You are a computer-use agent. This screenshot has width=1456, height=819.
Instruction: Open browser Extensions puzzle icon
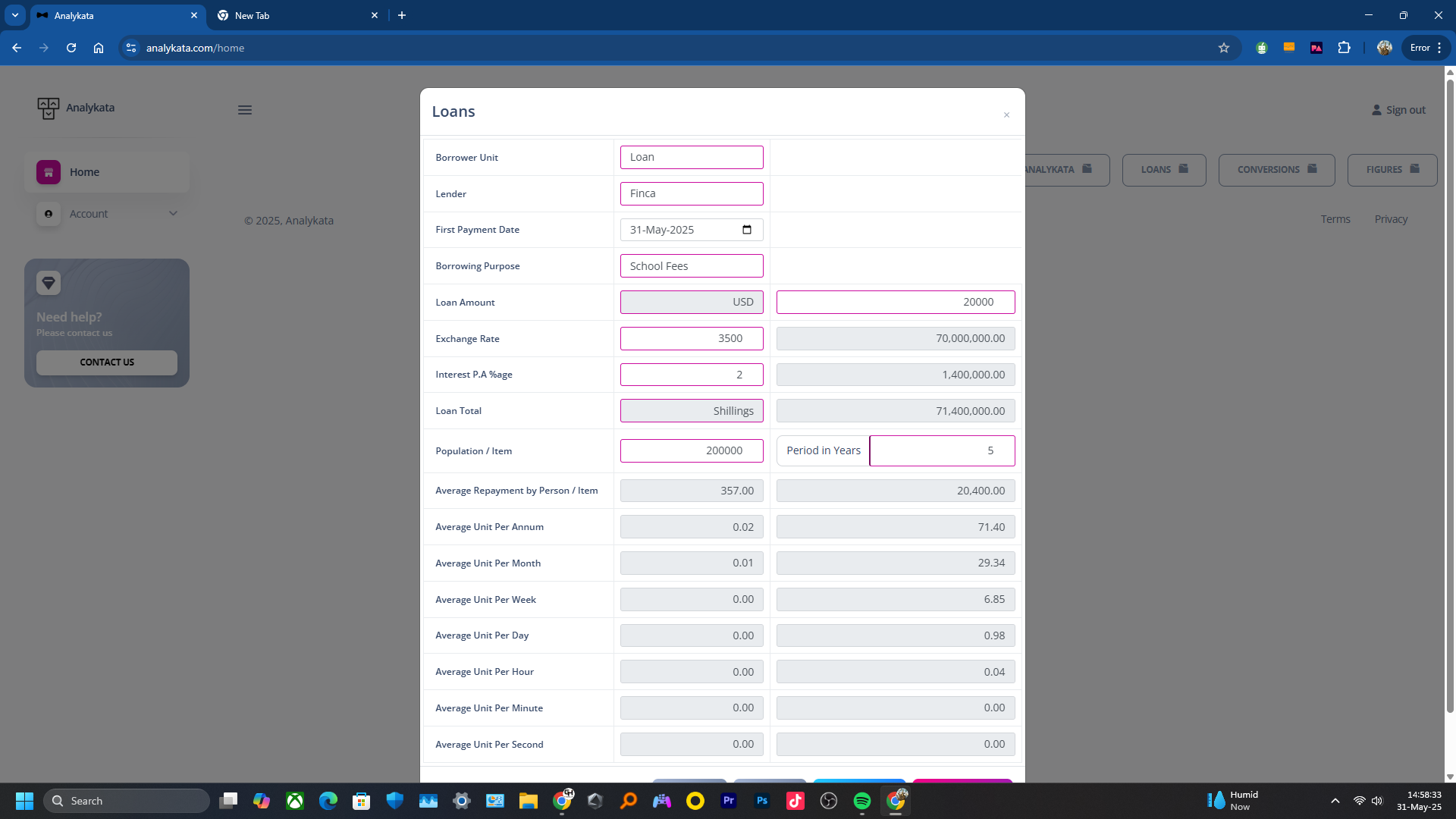point(1344,48)
